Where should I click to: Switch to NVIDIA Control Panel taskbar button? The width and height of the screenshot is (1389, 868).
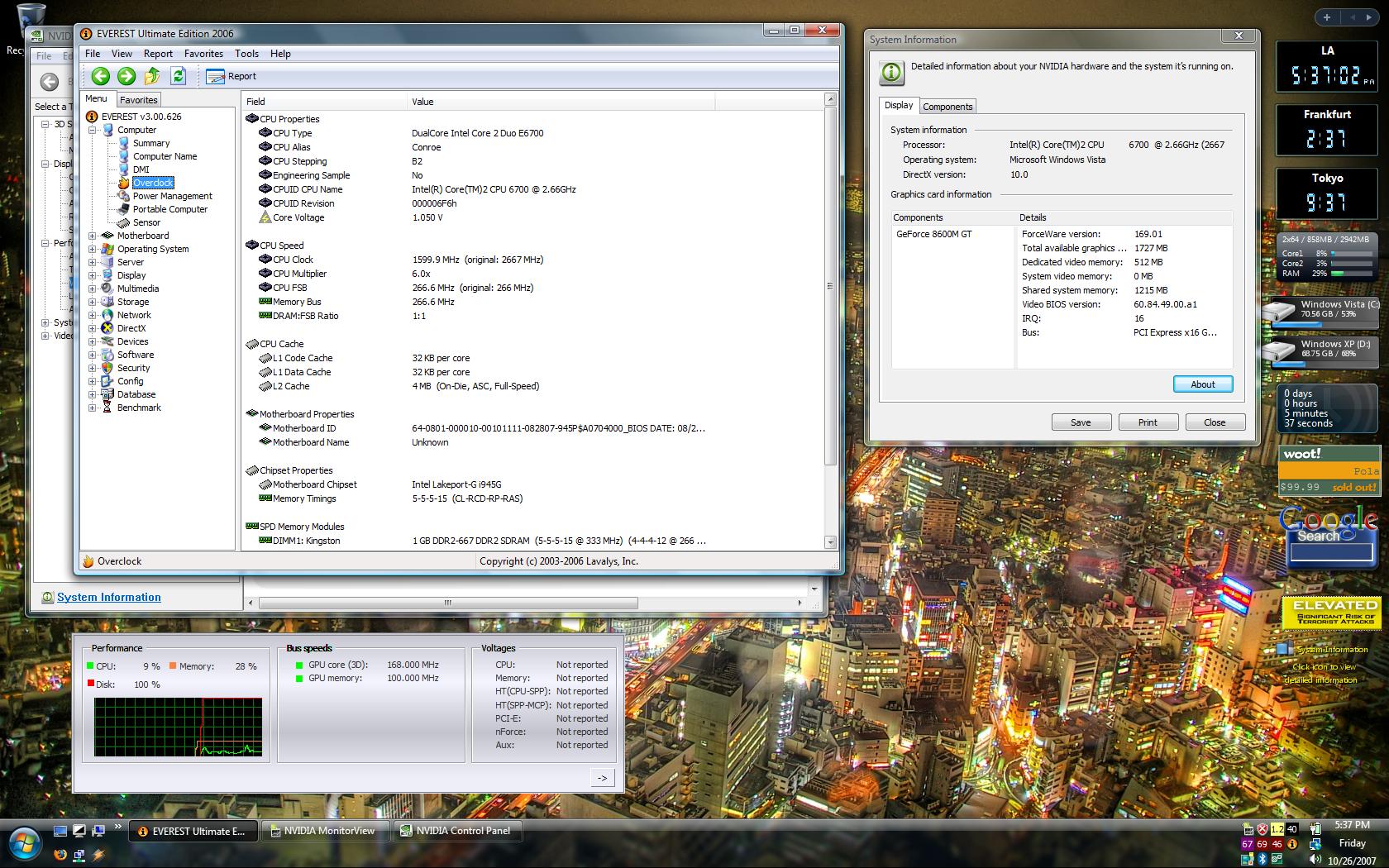tap(457, 831)
